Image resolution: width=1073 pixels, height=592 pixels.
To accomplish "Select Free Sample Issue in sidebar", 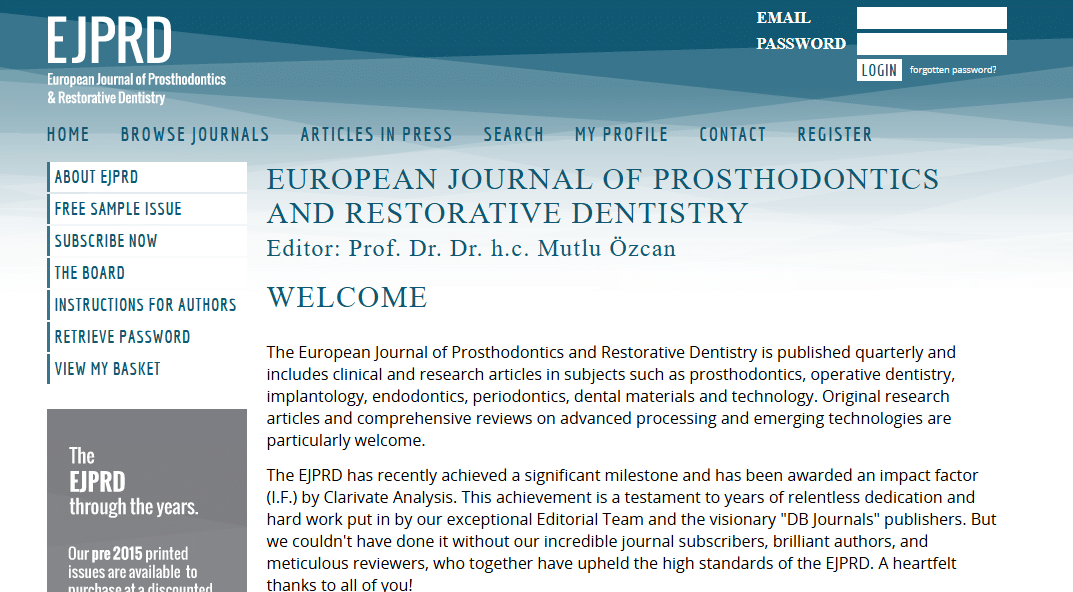I will tap(118, 209).
